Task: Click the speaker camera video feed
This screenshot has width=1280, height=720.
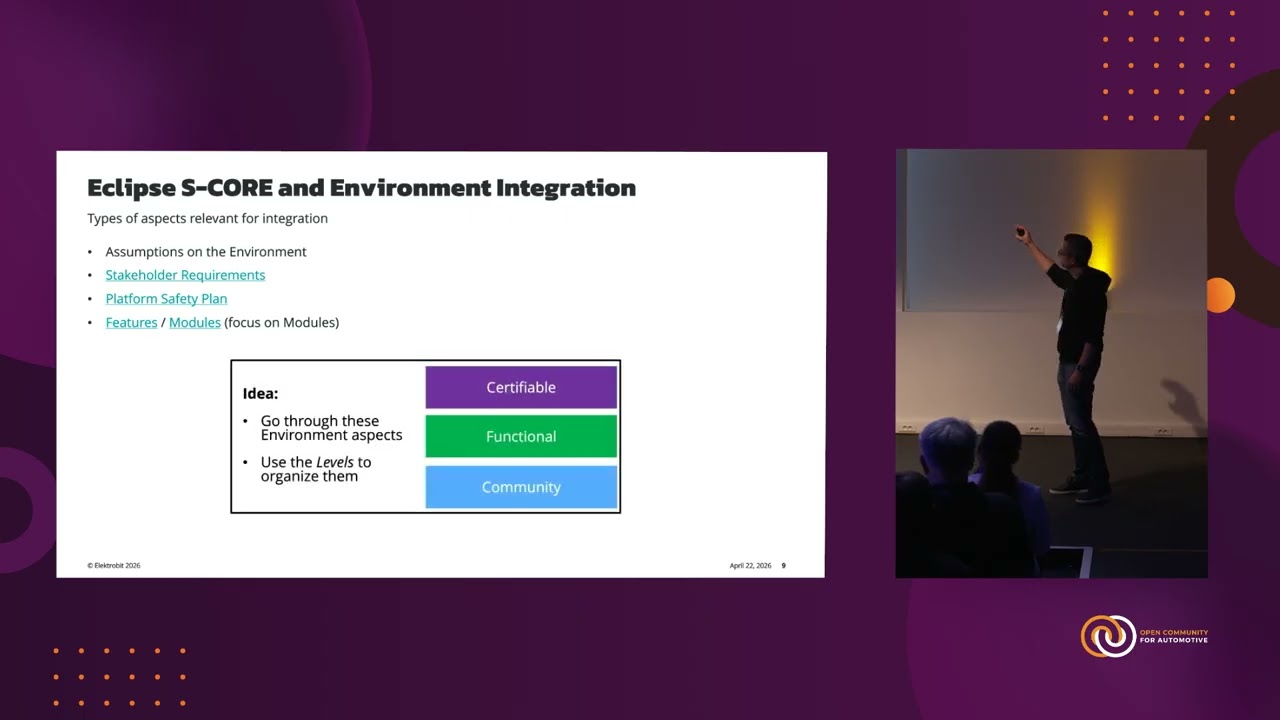Action: (x=1051, y=364)
